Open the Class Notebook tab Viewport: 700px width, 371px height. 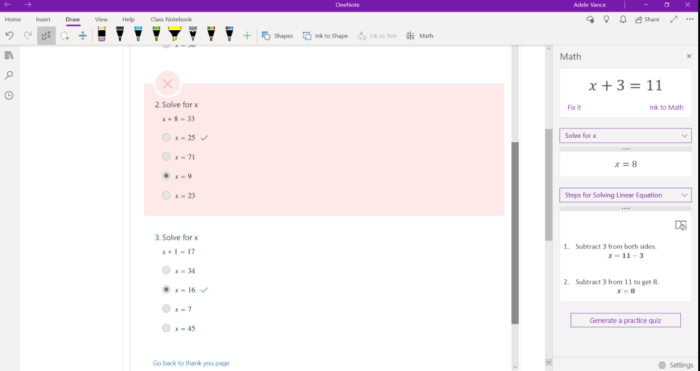click(171, 19)
